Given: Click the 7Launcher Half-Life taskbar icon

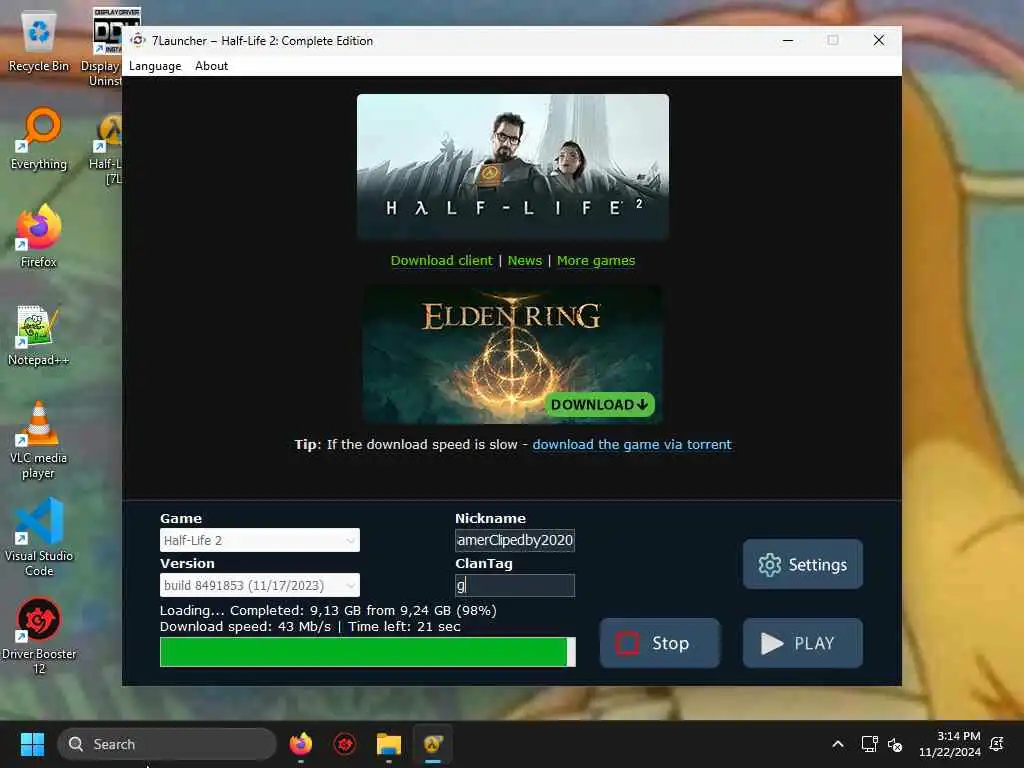Looking at the screenshot, I should click(433, 744).
